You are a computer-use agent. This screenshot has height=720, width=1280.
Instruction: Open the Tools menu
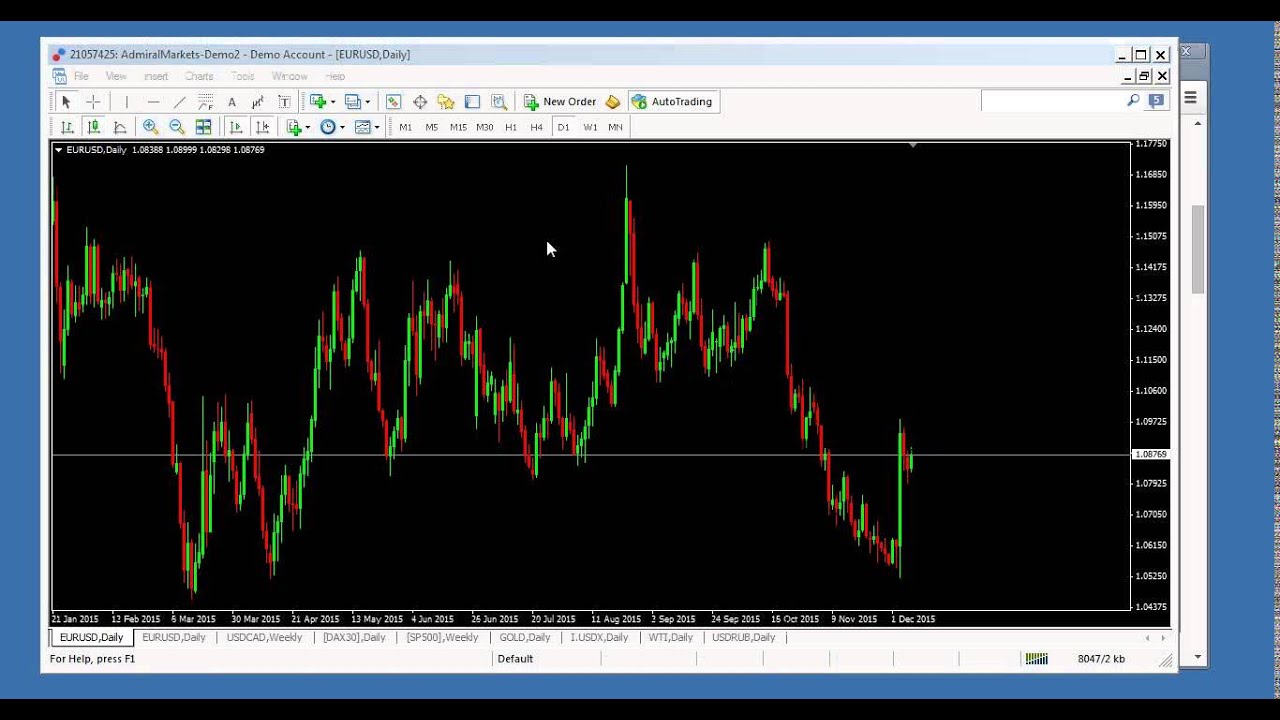pos(243,76)
